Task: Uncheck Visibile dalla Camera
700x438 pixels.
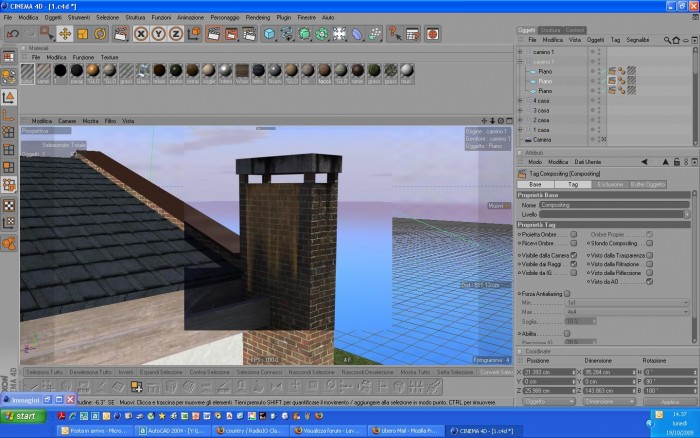Action: point(574,255)
